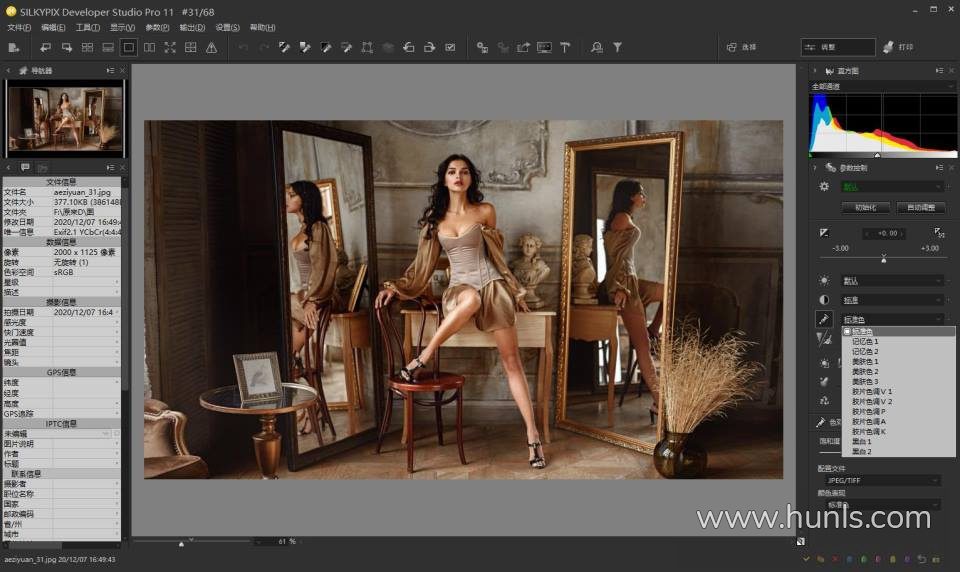Select the crop/trimming tool icon
The height and width of the screenshot is (572, 960).
[x=367, y=47]
